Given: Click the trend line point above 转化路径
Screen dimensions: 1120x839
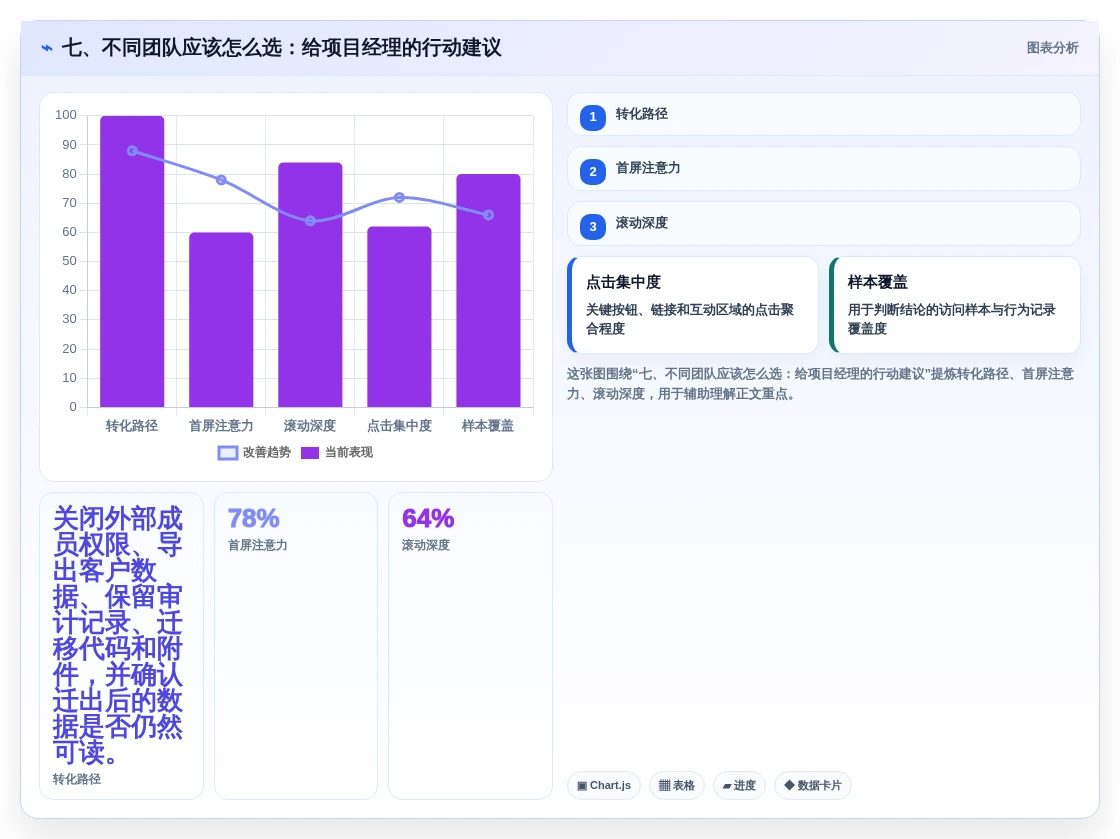Looking at the screenshot, I should pyautogui.click(x=132, y=151).
